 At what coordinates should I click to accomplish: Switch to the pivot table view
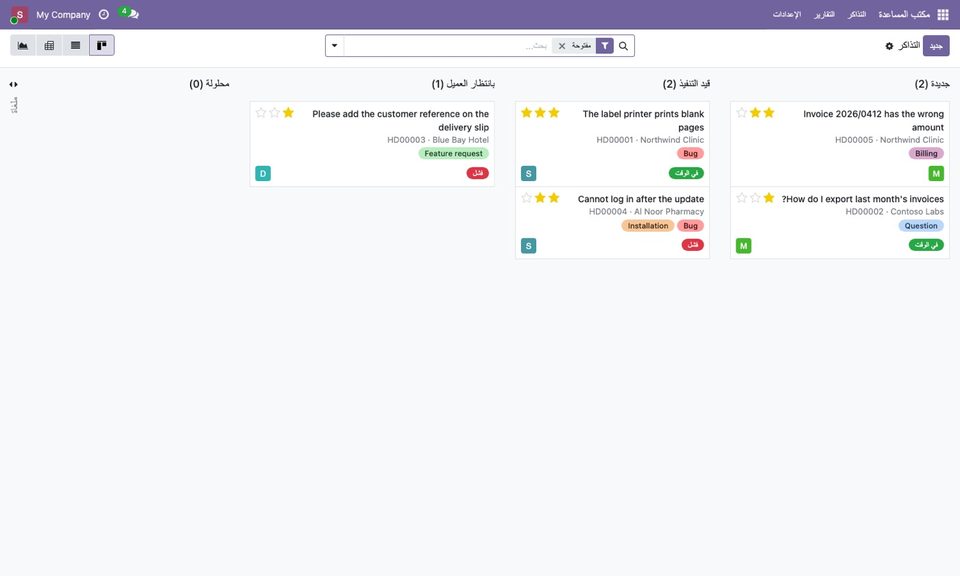49,45
